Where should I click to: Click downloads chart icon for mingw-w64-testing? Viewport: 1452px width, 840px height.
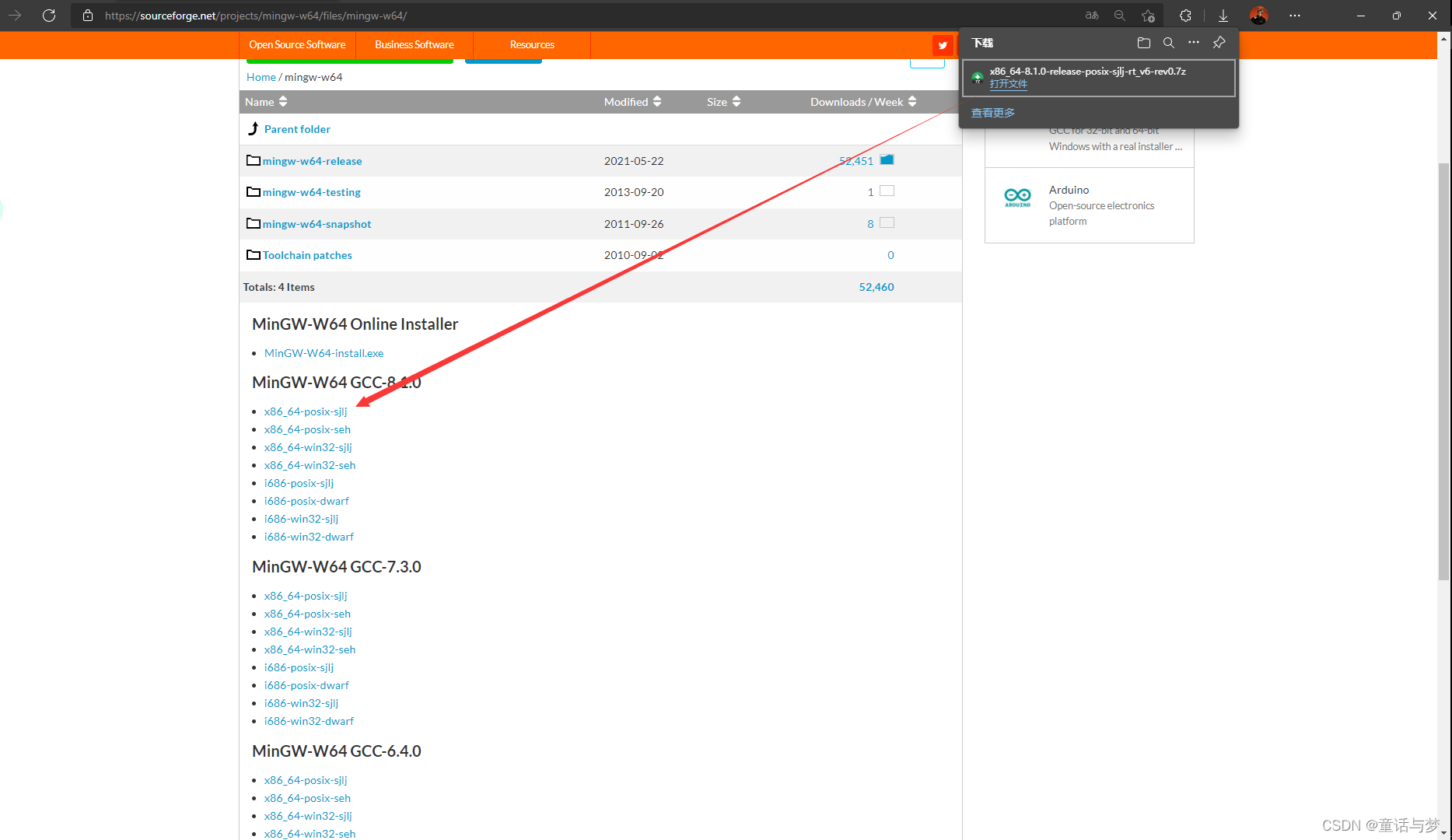click(887, 191)
